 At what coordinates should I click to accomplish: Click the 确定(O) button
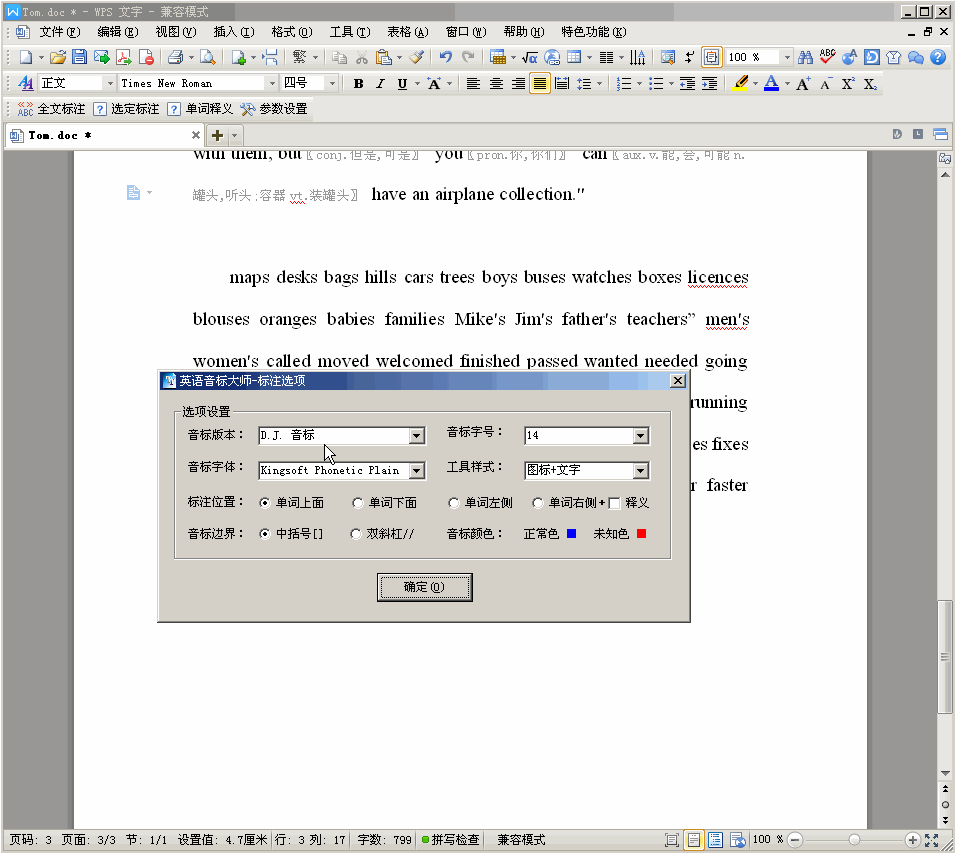pyautogui.click(x=425, y=587)
